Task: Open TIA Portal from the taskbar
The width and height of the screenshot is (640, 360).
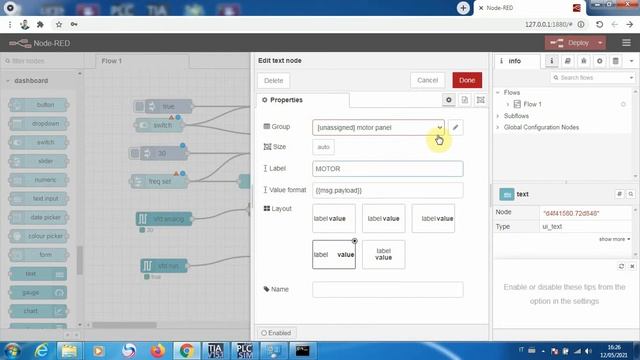Action: [215, 351]
